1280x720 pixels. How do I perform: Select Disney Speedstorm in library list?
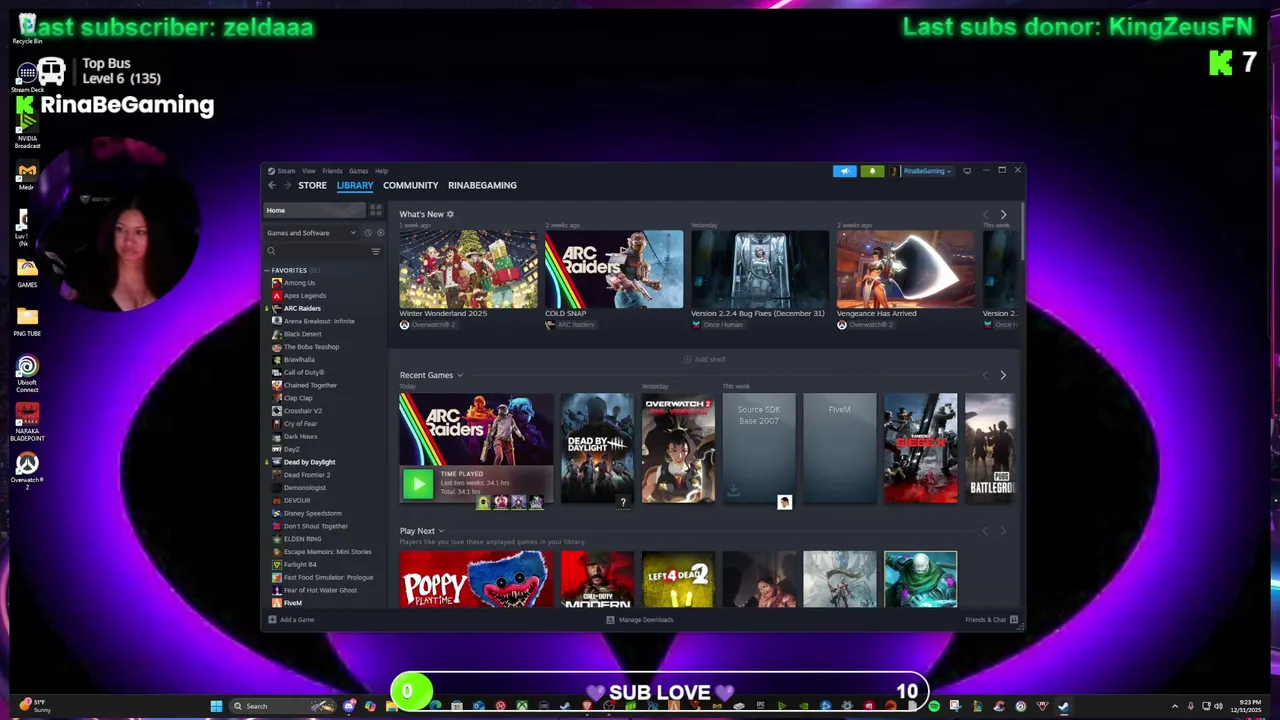pos(312,513)
